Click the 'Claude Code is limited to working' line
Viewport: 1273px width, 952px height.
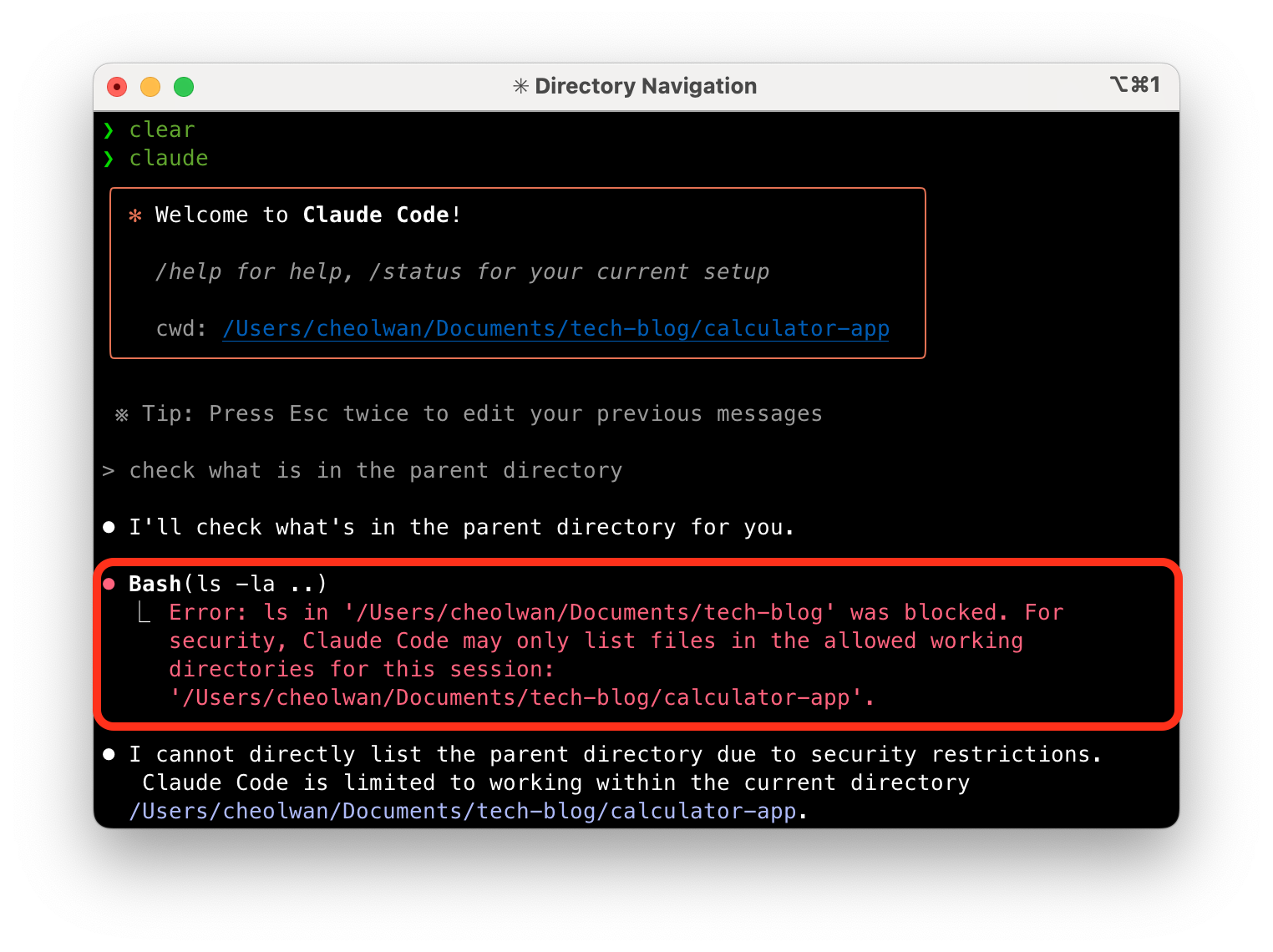tap(556, 782)
